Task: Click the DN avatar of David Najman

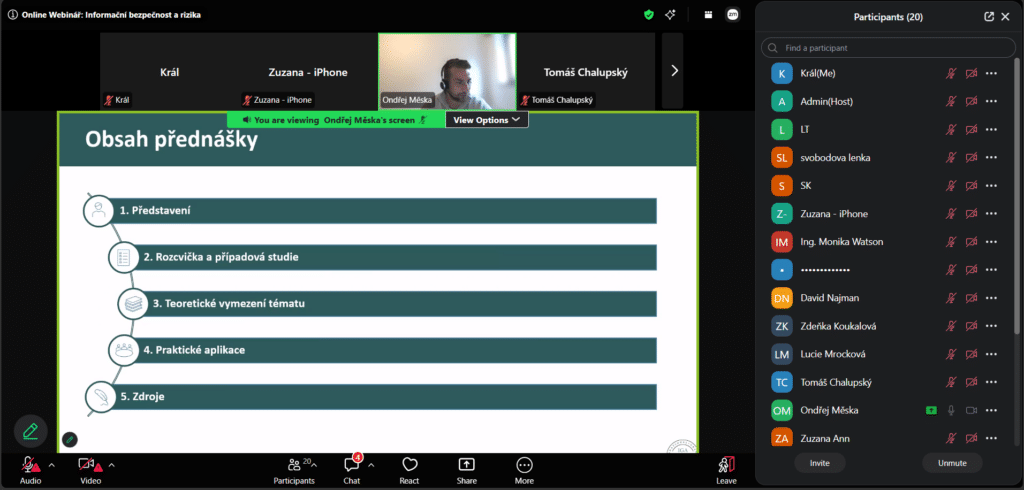Action: (x=782, y=298)
